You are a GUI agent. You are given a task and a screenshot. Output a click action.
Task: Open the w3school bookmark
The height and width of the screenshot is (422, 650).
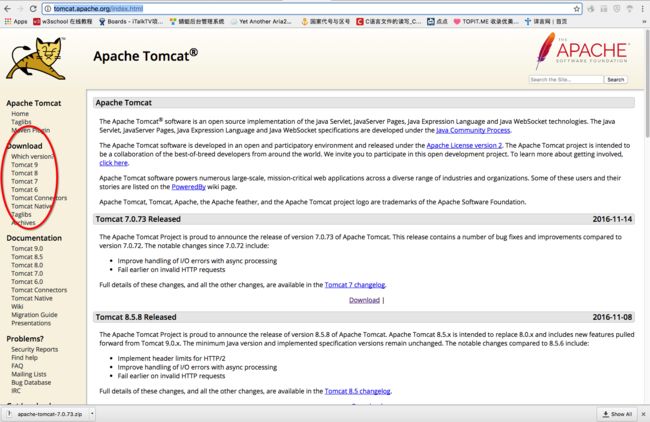pyautogui.click(x=63, y=22)
